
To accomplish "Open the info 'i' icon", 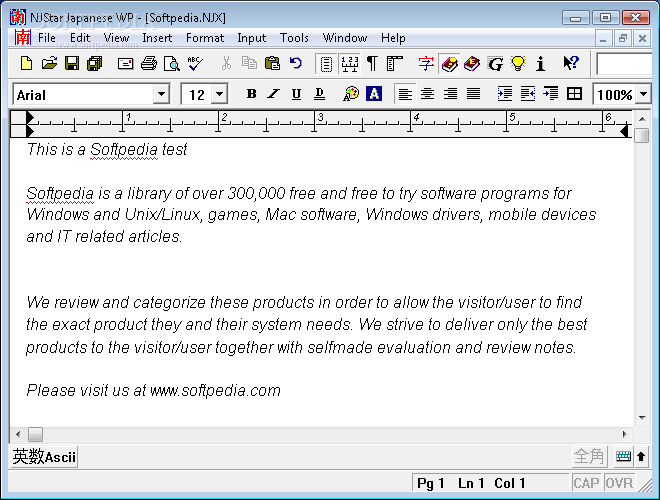I will 540,64.
